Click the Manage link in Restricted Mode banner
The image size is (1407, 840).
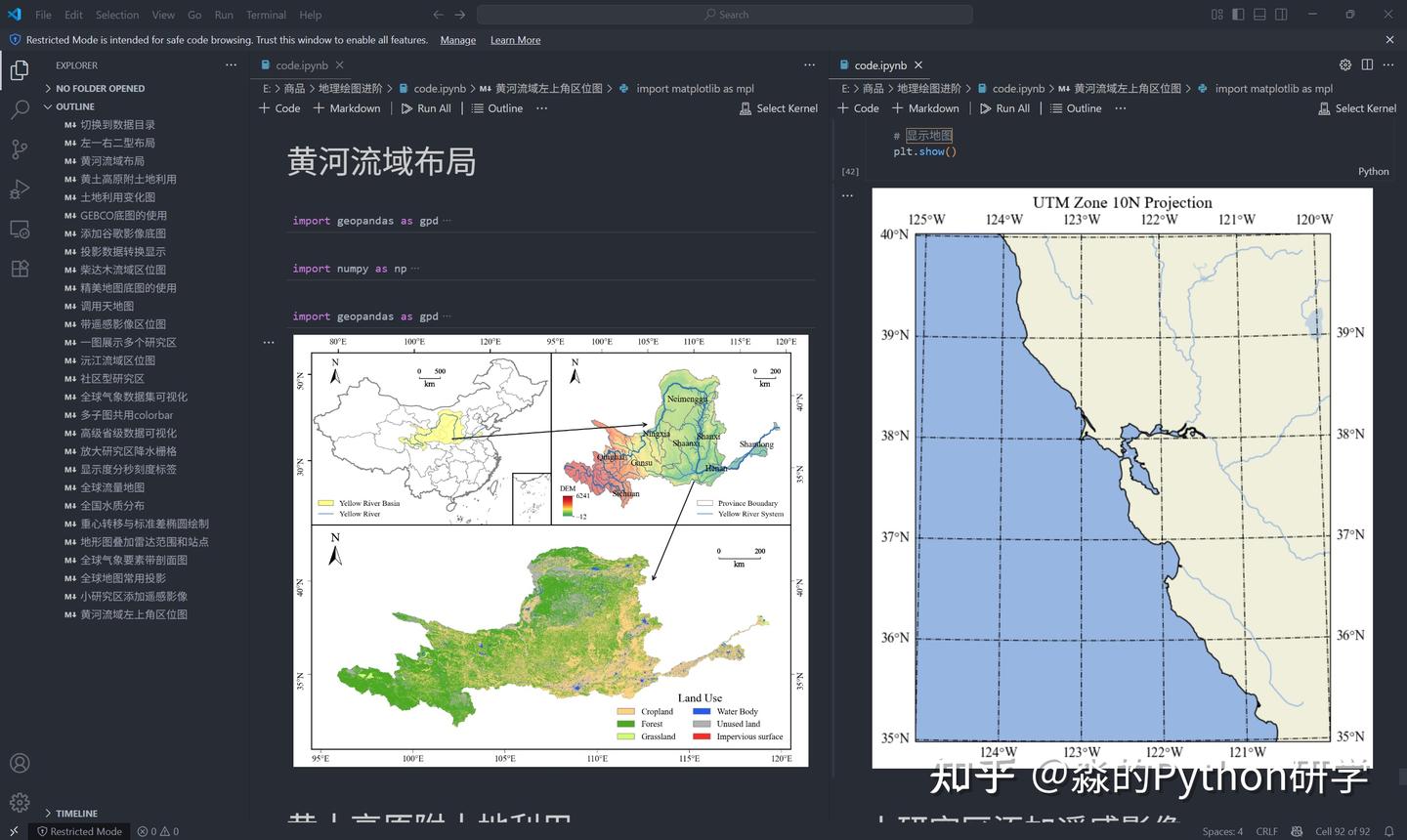click(458, 40)
